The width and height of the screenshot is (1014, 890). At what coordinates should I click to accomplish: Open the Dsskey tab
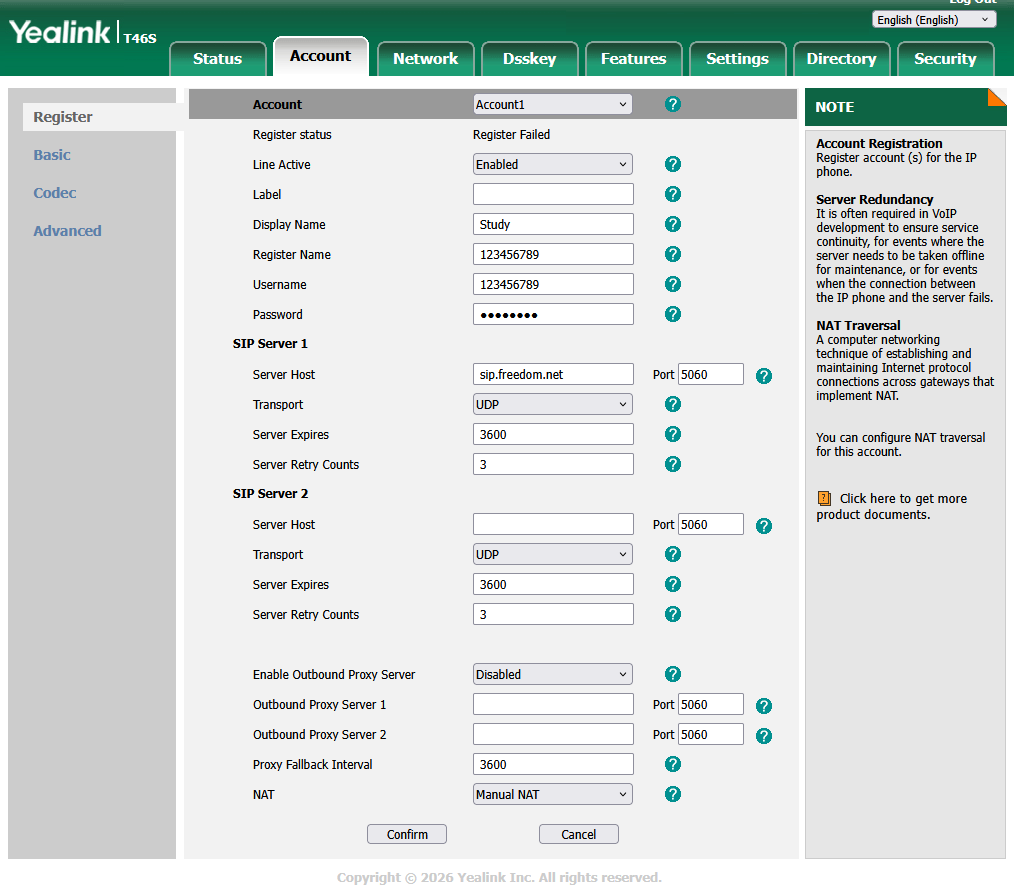point(529,59)
